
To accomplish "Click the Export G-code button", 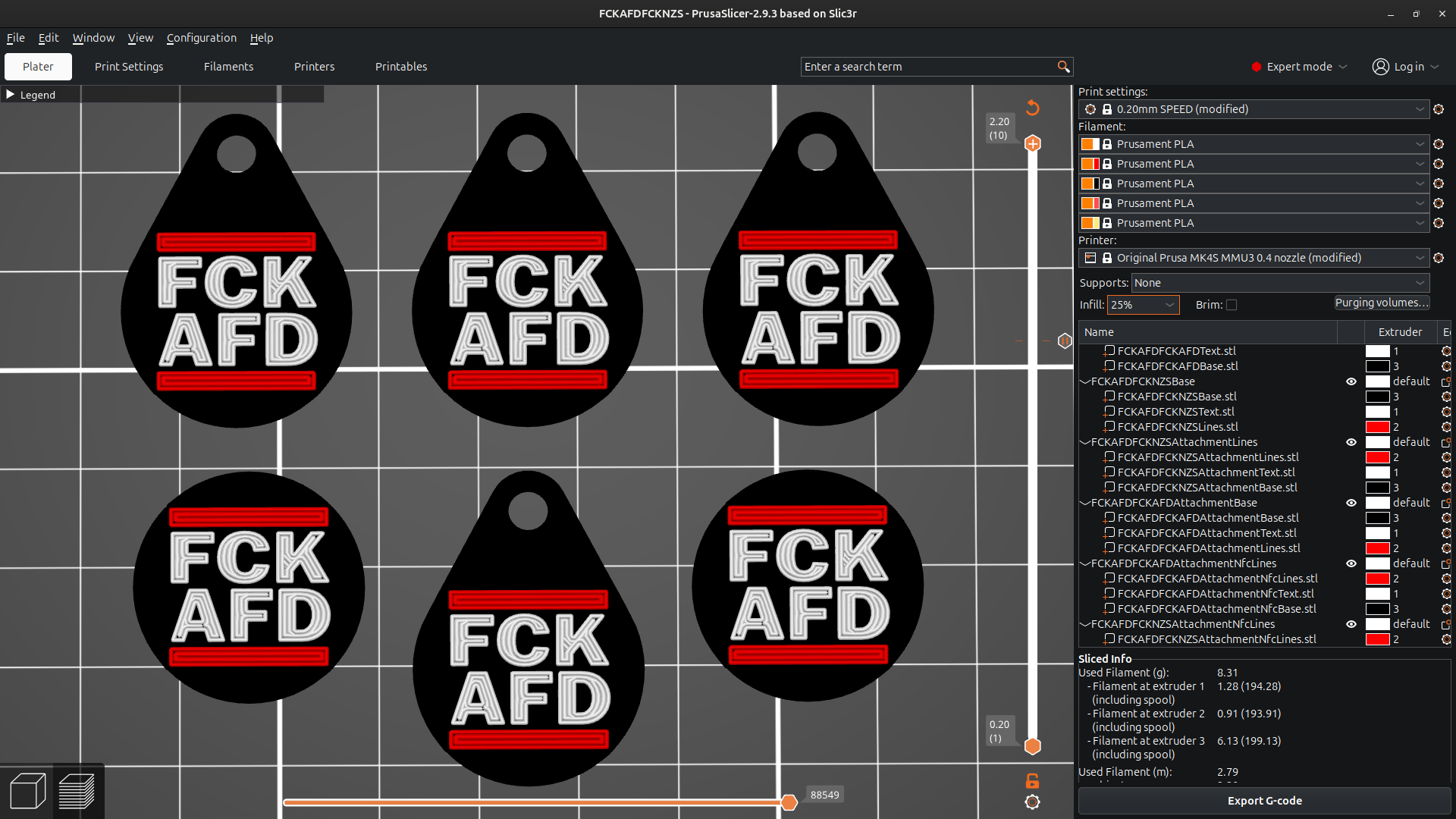I will [1264, 801].
